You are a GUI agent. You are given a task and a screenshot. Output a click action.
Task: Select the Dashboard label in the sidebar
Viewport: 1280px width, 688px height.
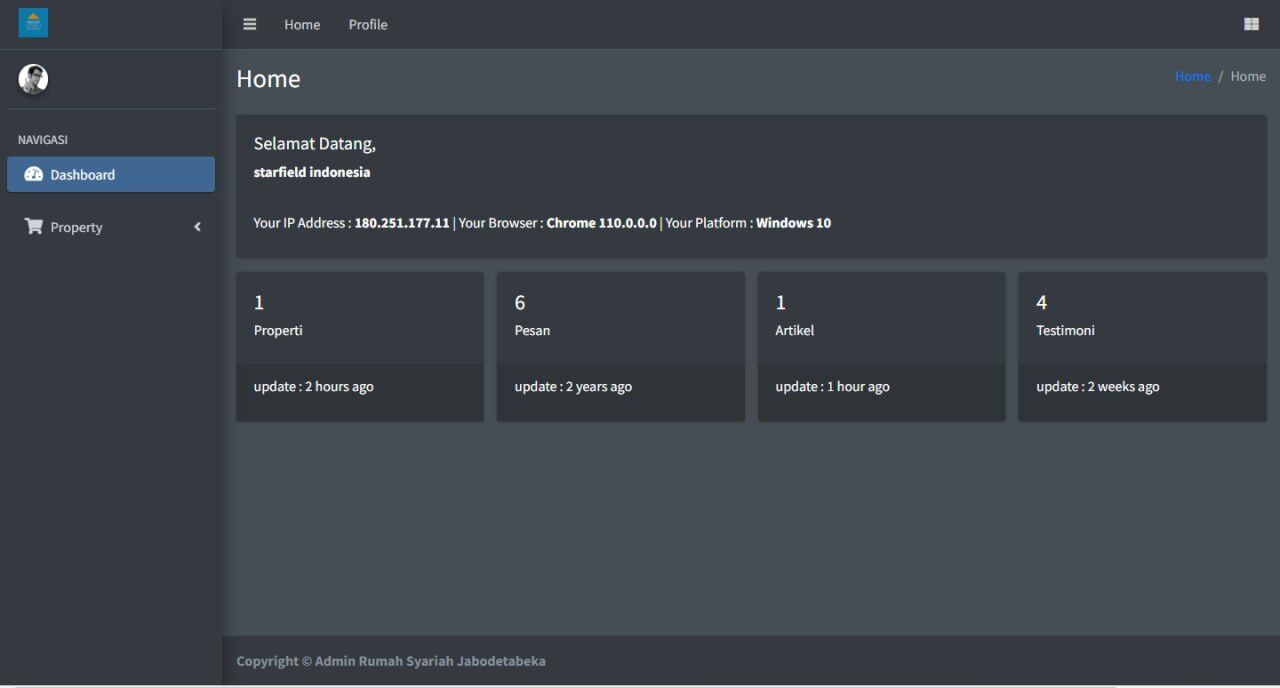pyautogui.click(x=83, y=174)
